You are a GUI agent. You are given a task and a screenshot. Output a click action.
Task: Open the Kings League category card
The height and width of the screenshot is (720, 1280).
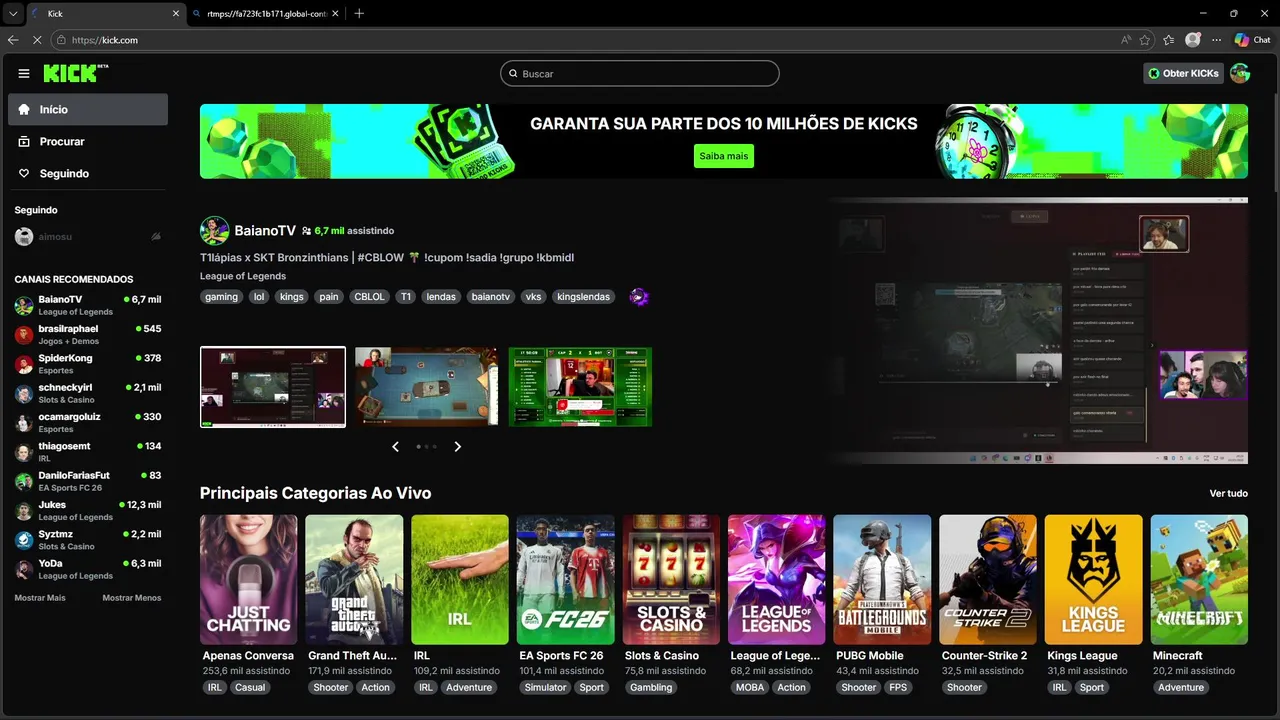click(1093, 580)
